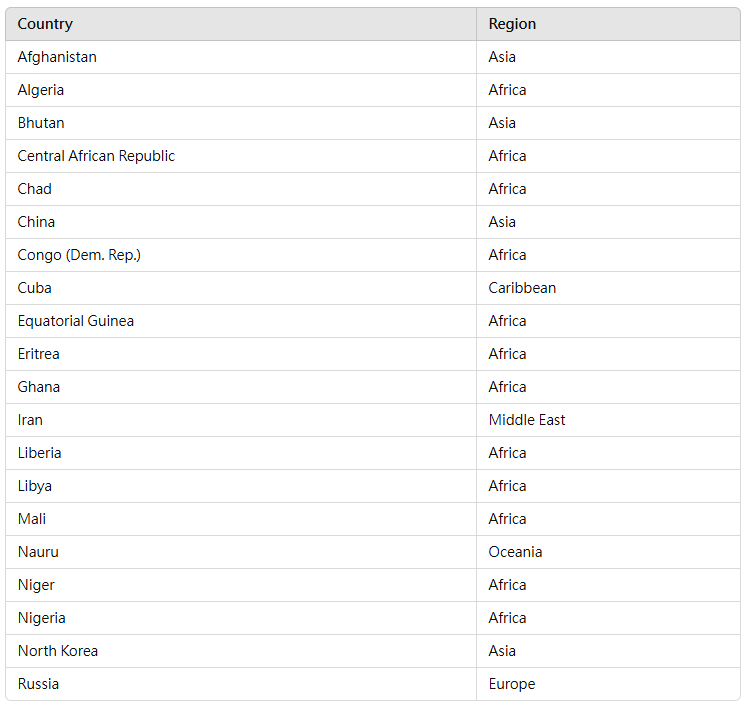The height and width of the screenshot is (706, 746).
Task: Select the Europe region cell
Action: (512, 684)
